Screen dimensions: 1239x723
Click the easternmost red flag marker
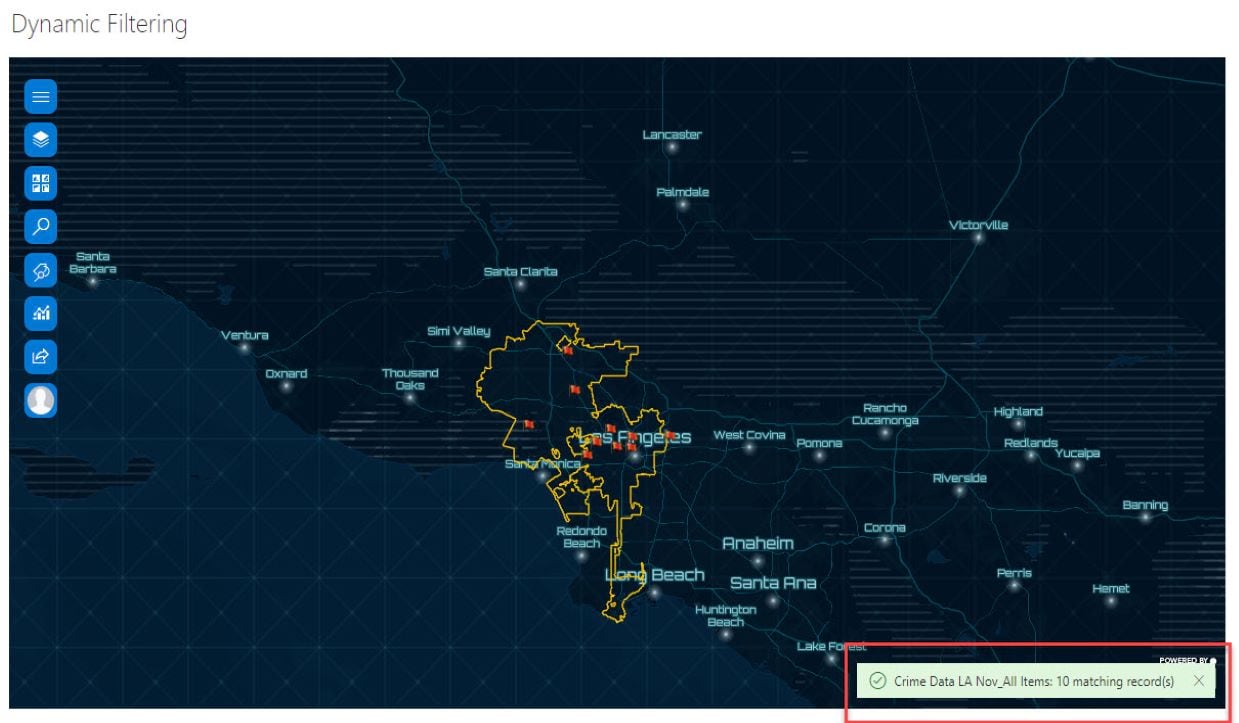pyautogui.click(x=670, y=436)
